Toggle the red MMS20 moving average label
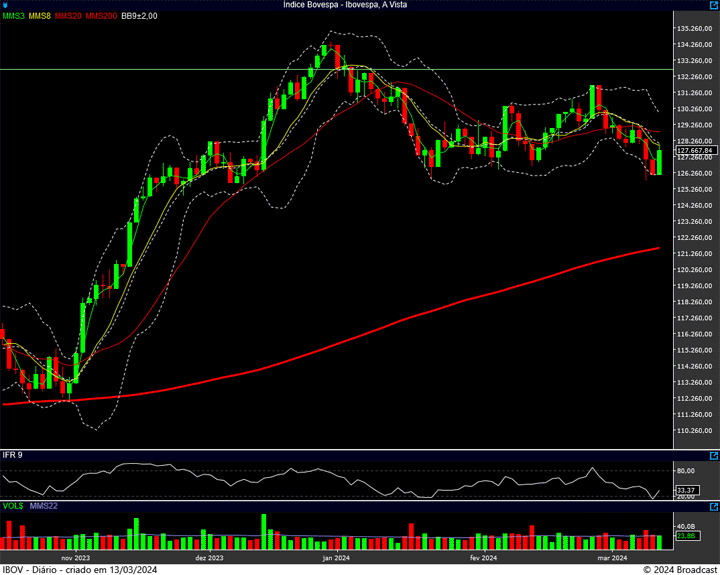Viewport: 720px width, 575px height. tap(68, 16)
